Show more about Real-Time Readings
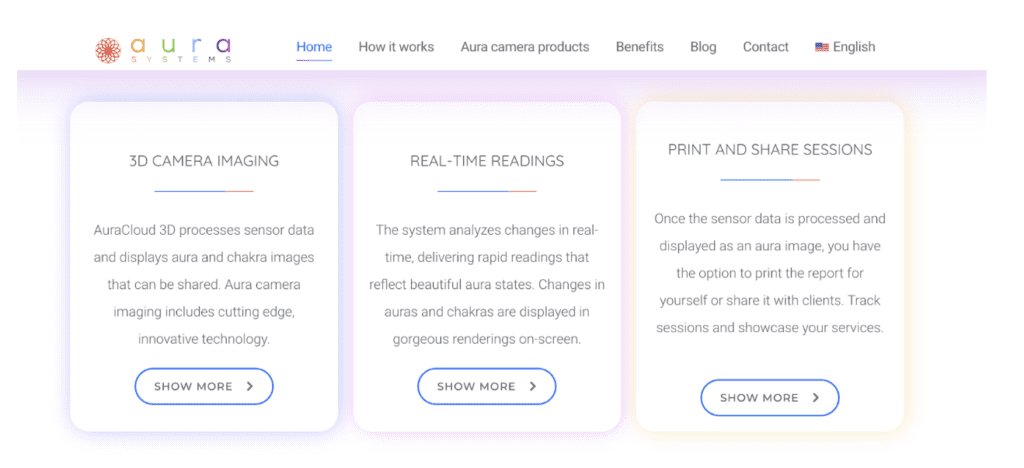1024x468 pixels. click(x=487, y=386)
